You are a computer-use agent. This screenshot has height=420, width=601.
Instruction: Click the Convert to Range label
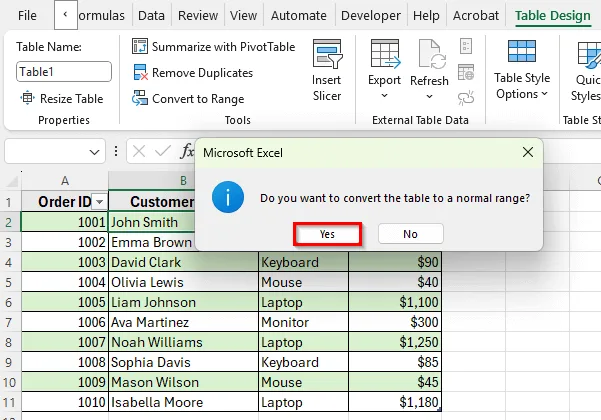point(198,99)
